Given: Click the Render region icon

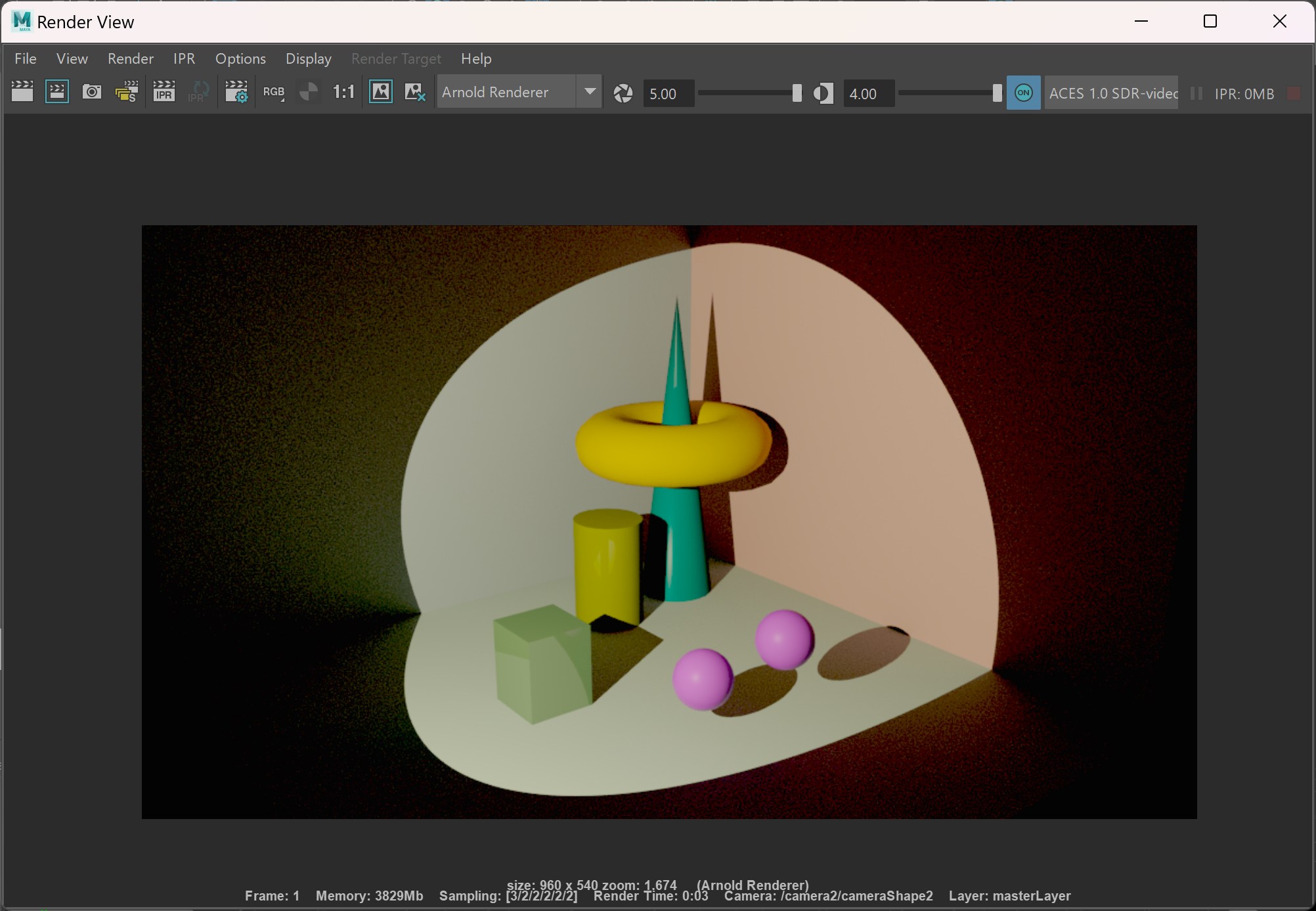Looking at the screenshot, I should [x=57, y=92].
